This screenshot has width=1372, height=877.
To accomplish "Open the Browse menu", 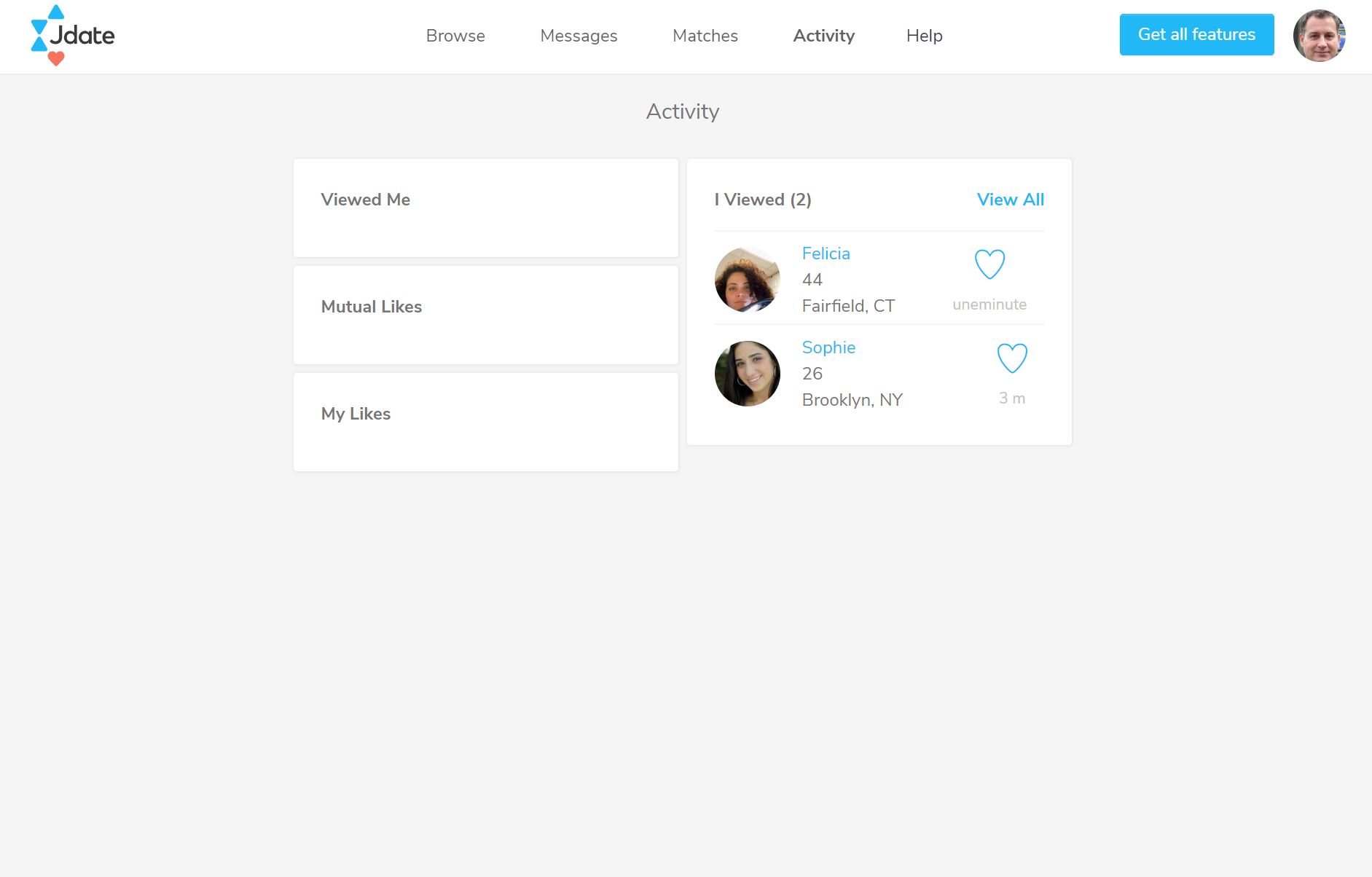I will pos(455,36).
